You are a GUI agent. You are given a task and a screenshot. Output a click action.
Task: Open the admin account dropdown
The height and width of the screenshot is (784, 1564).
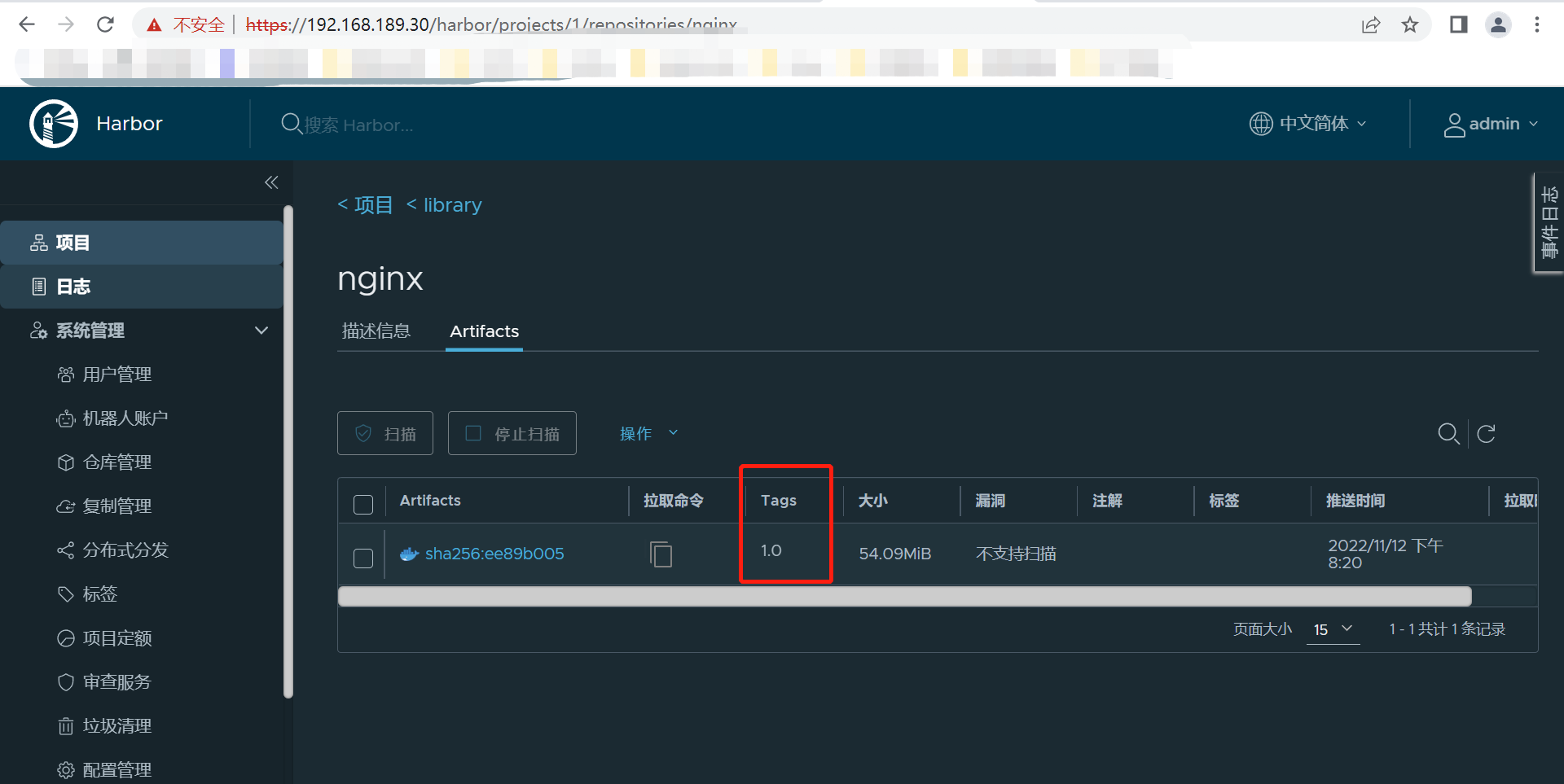1491,125
